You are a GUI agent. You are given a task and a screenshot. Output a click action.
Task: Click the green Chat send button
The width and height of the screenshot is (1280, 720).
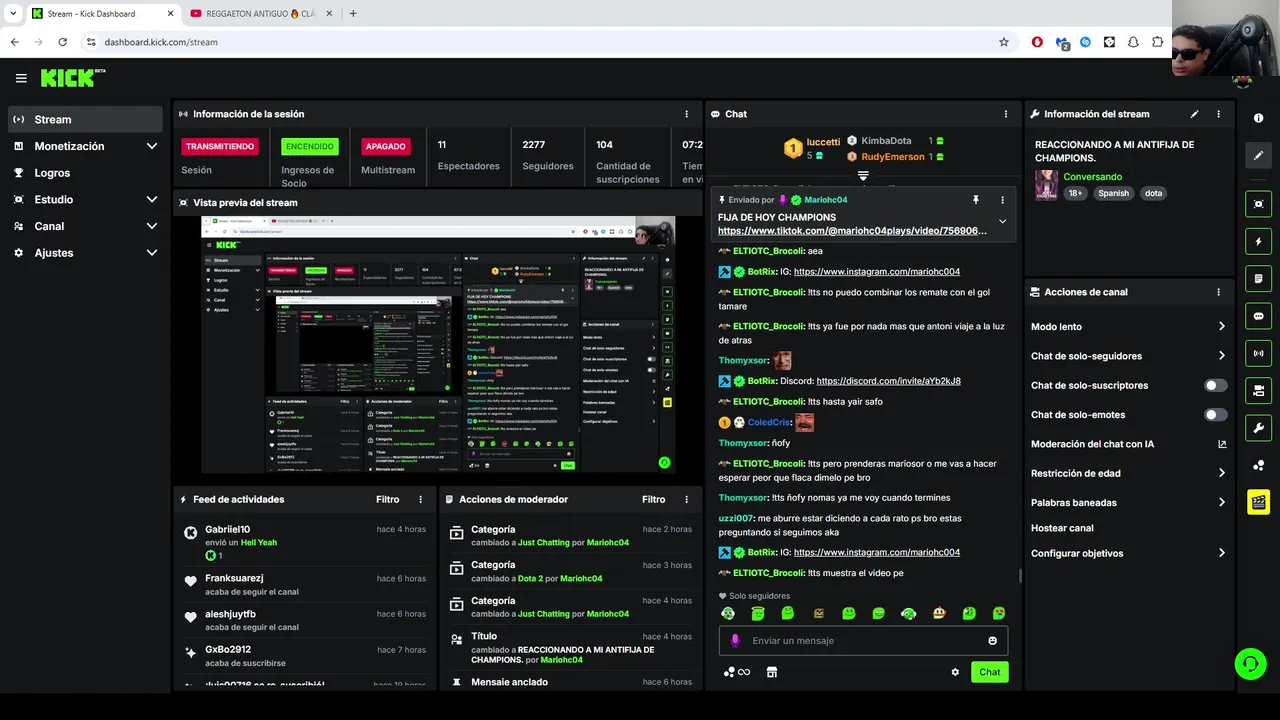(x=989, y=672)
